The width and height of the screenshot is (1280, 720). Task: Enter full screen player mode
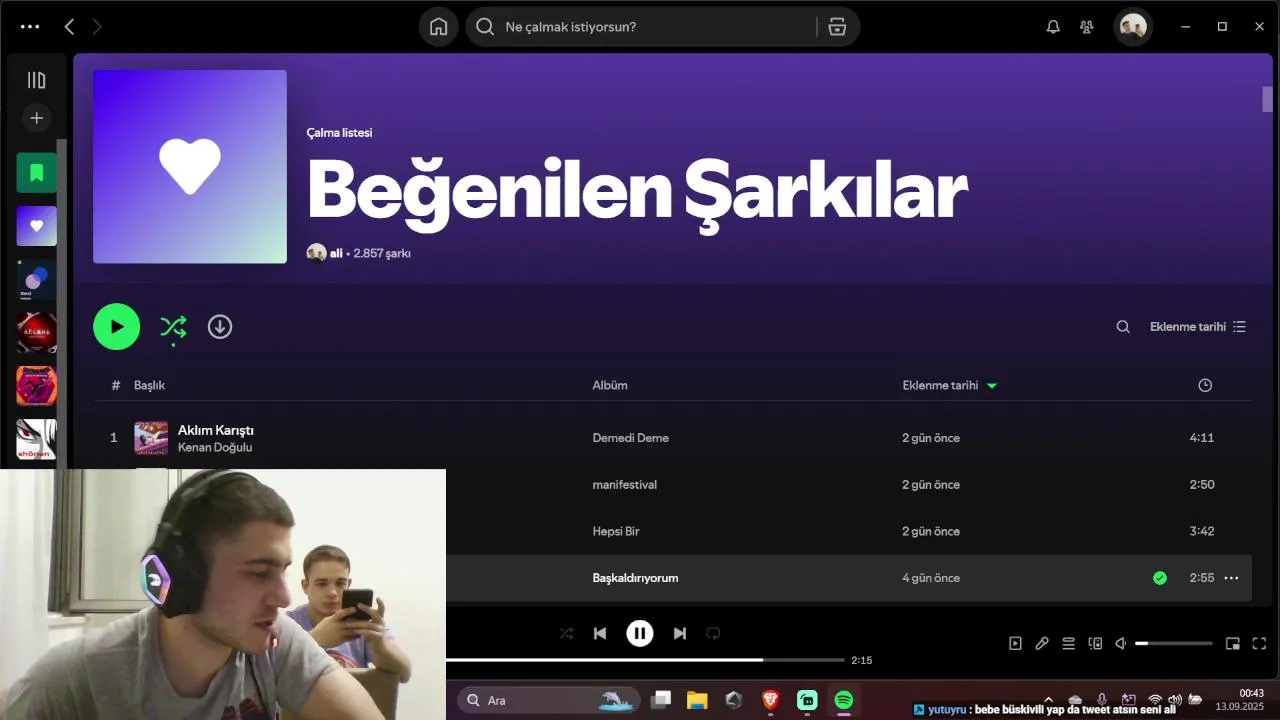click(1260, 644)
